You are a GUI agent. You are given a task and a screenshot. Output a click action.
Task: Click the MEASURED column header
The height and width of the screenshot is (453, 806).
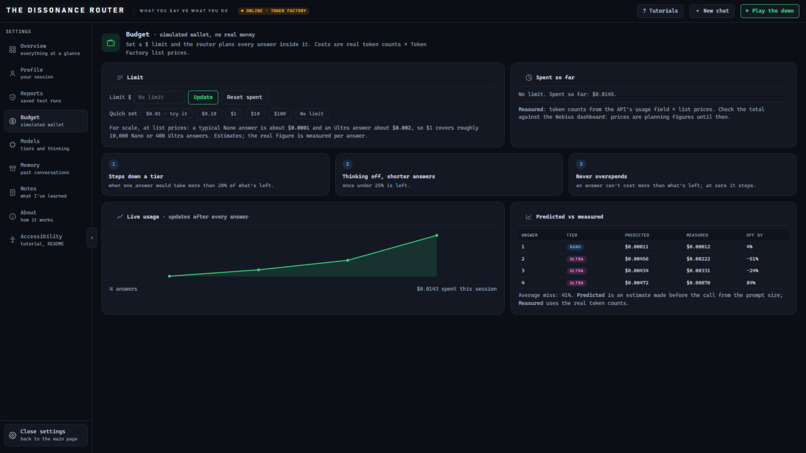(697, 235)
